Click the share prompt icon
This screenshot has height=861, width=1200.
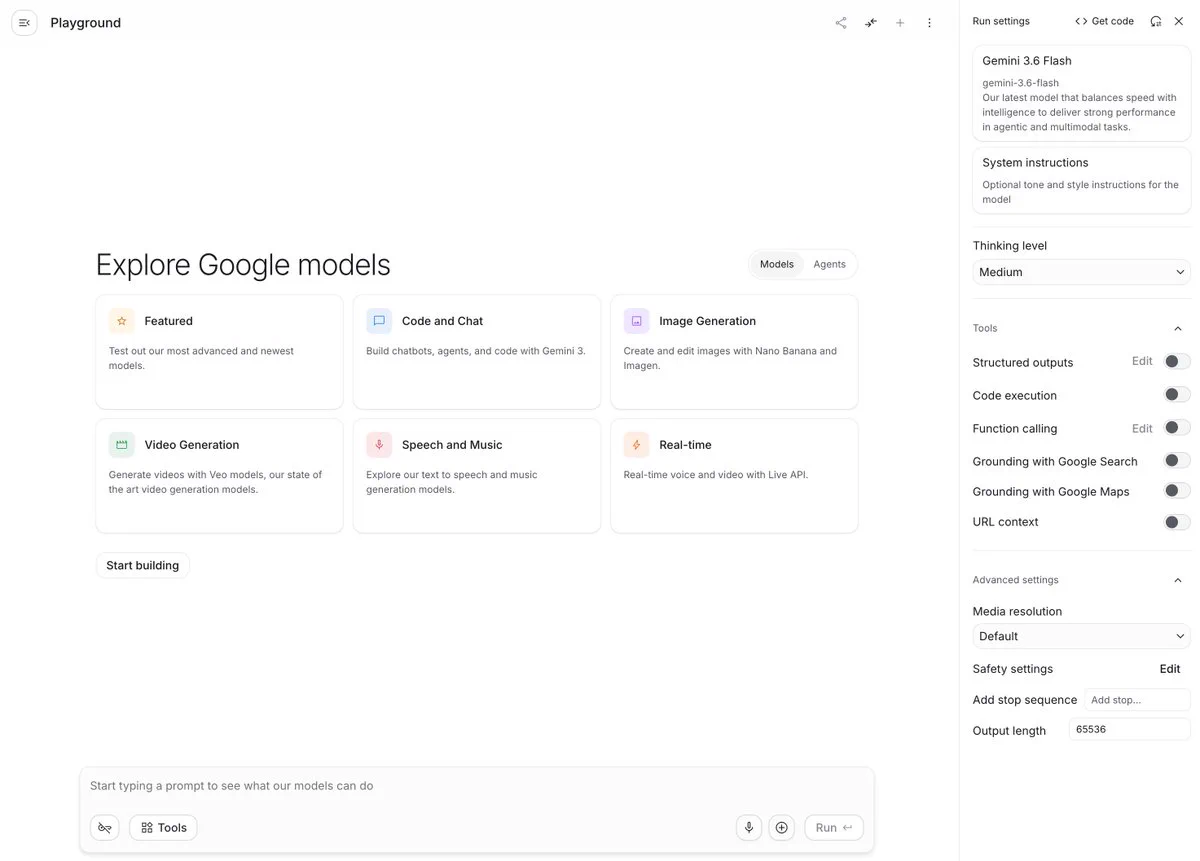pyautogui.click(x=841, y=23)
